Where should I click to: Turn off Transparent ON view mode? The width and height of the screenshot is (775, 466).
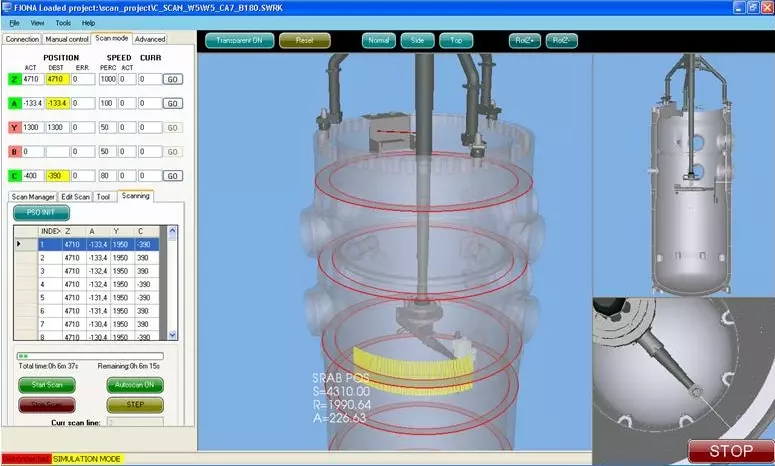point(239,41)
